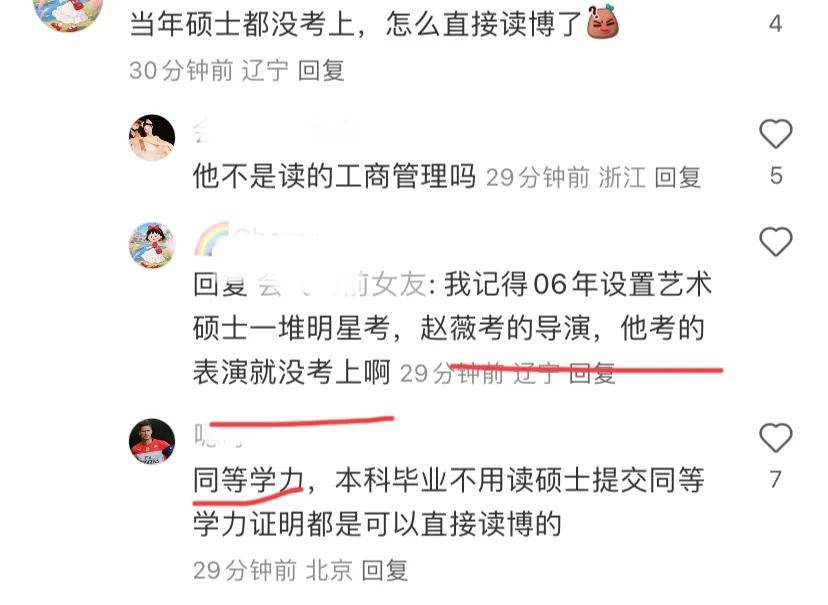This screenshot has height=605, width=828.
Task: Open the soccer player avatar profile
Action: pyautogui.click(x=152, y=441)
